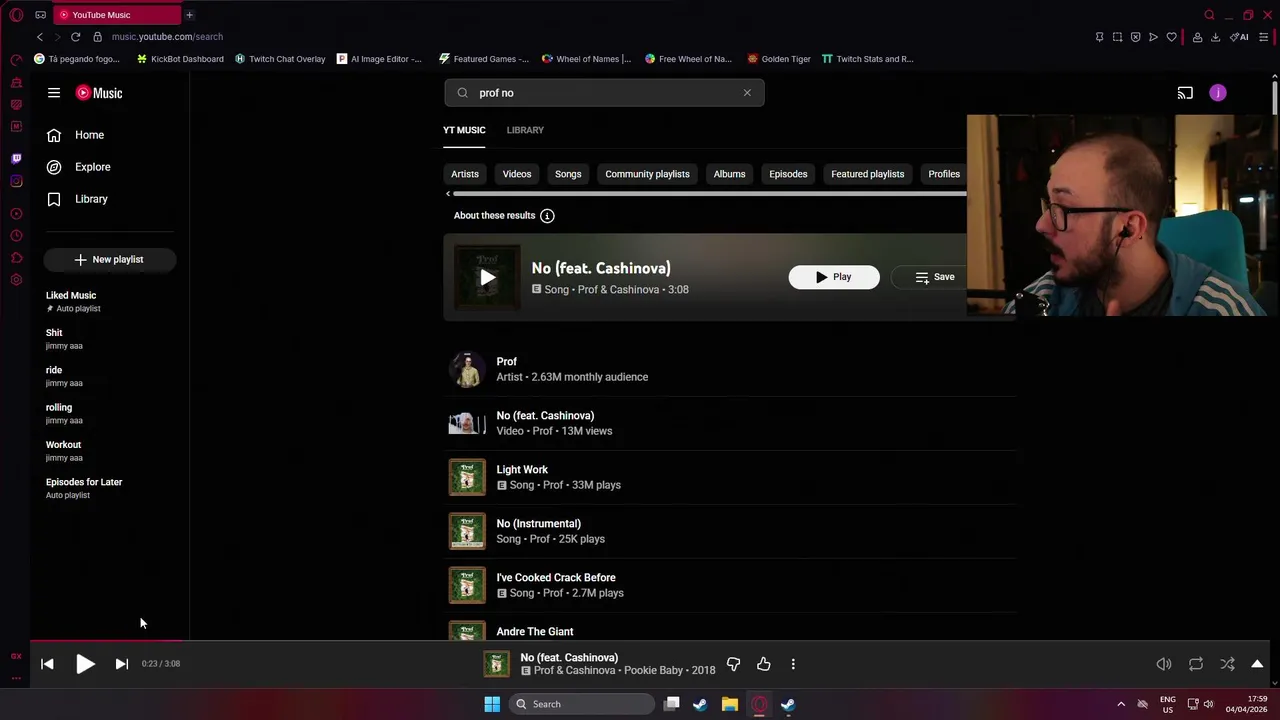Image resolution: width=1280 pixels, height=720 pixels.
Task: Filter results by Albums chip
Action: coord(729,174)
